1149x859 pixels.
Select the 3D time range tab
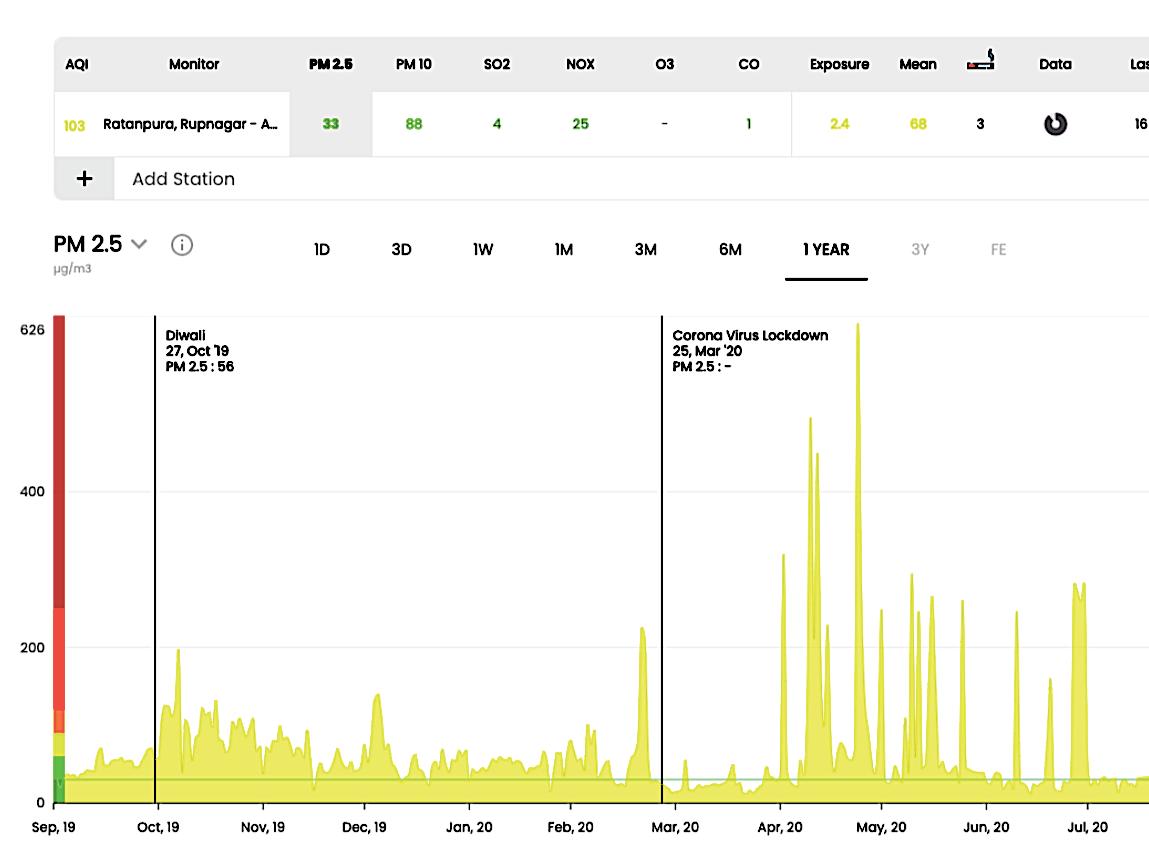(401, 250)
